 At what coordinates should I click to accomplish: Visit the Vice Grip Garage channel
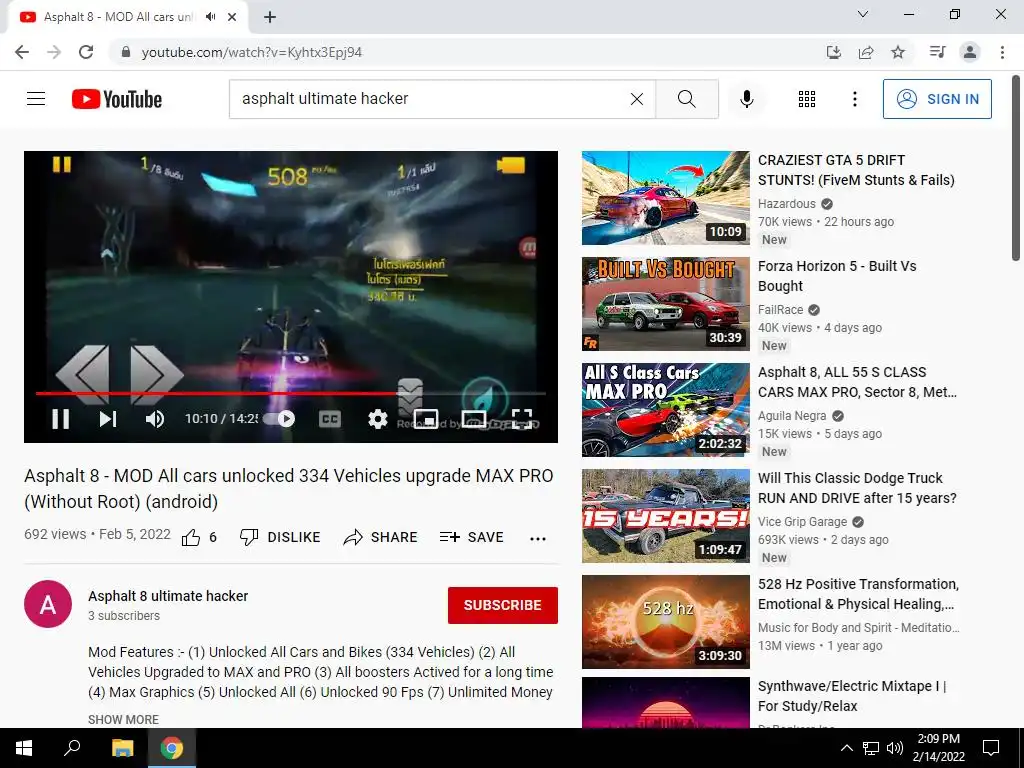[802, 522]
